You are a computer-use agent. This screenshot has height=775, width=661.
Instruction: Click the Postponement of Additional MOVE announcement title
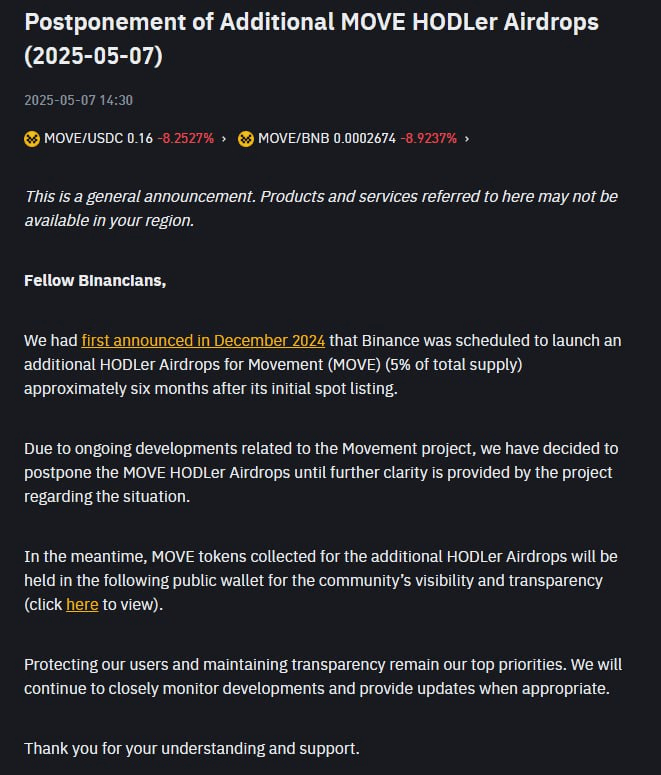[x=311, y=39]
